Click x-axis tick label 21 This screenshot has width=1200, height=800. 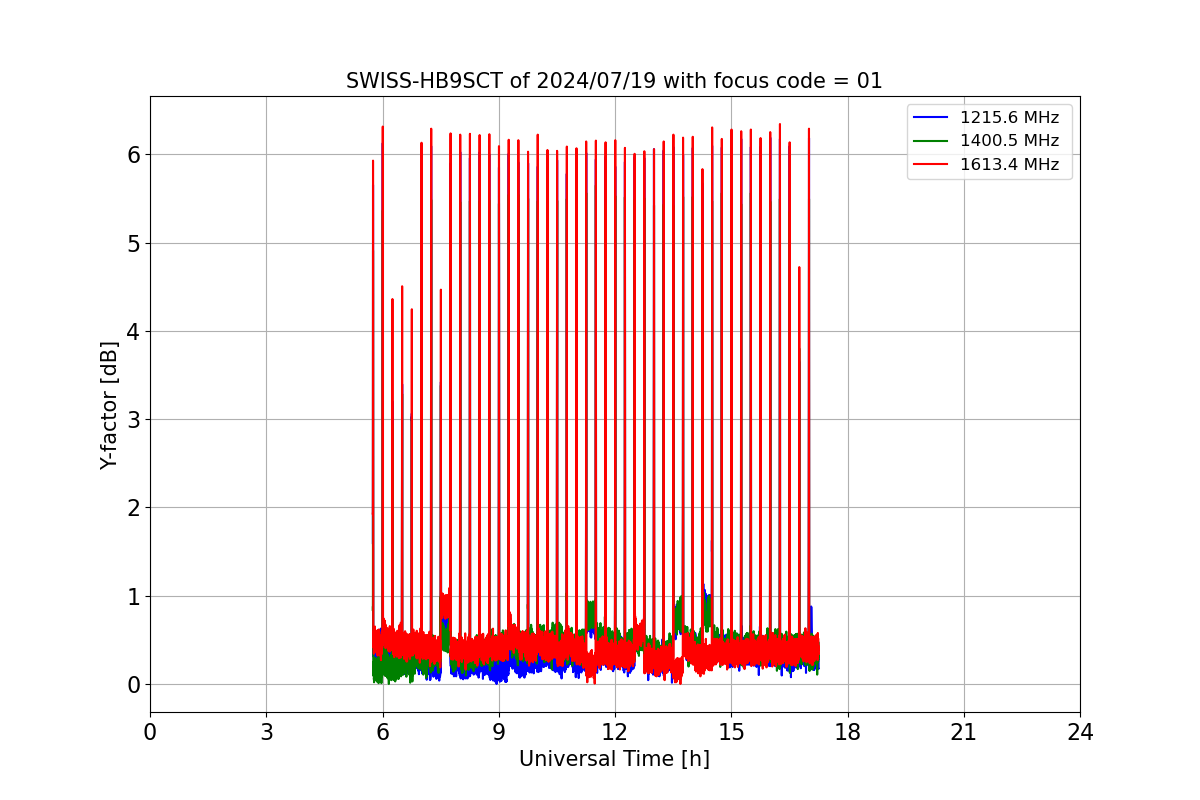(964, 732)
